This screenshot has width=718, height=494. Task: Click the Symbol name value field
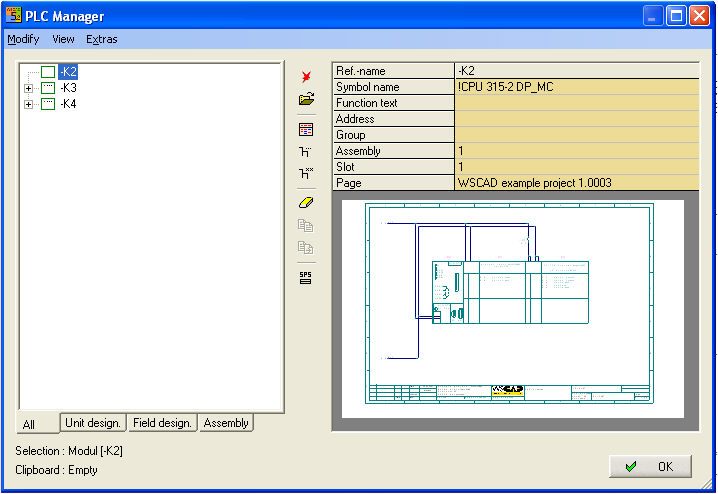click(x=577, y=87)
